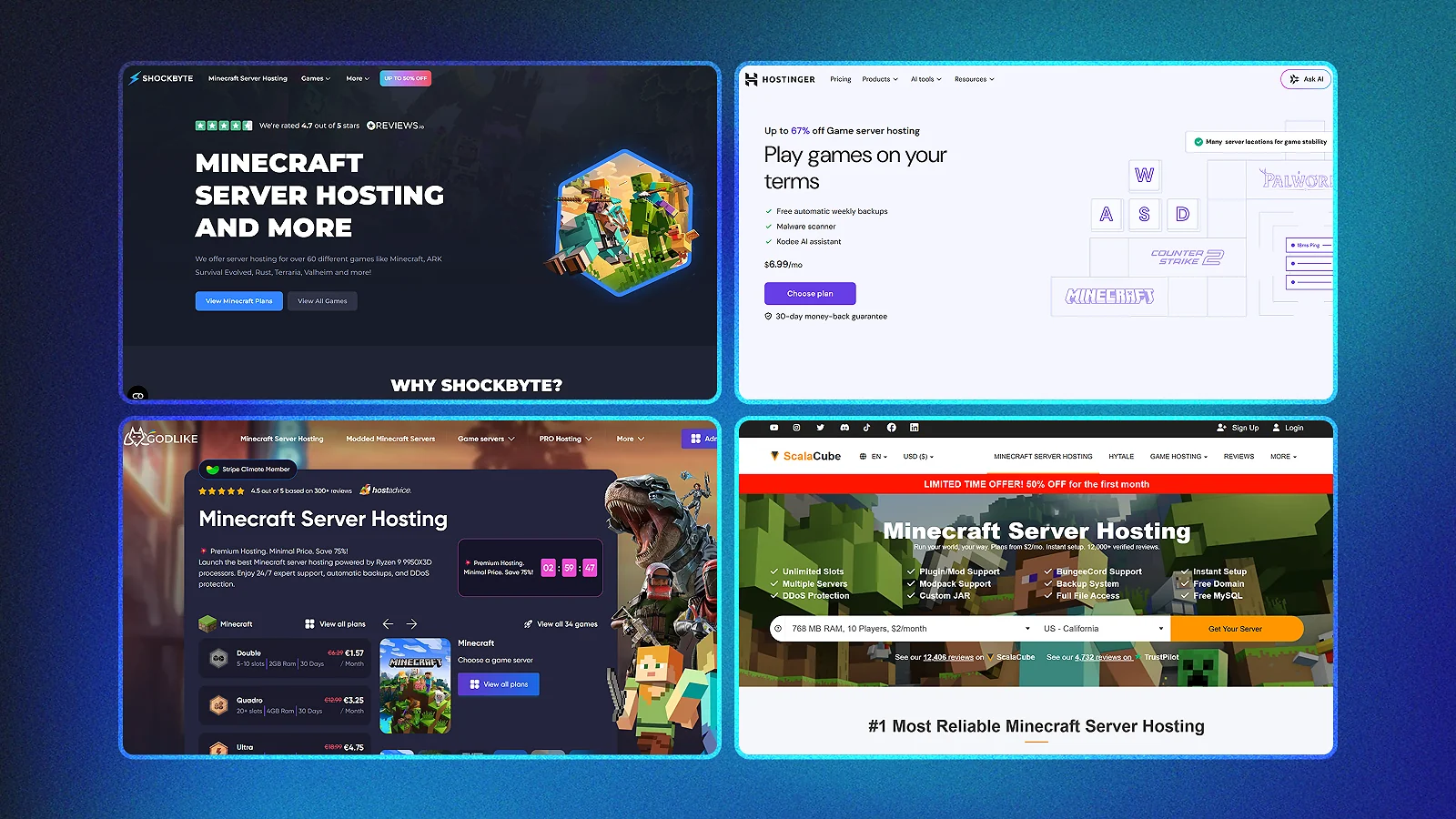Click the Quadro plan hexagon icon
1456x819 pixels.
[218, 705]
